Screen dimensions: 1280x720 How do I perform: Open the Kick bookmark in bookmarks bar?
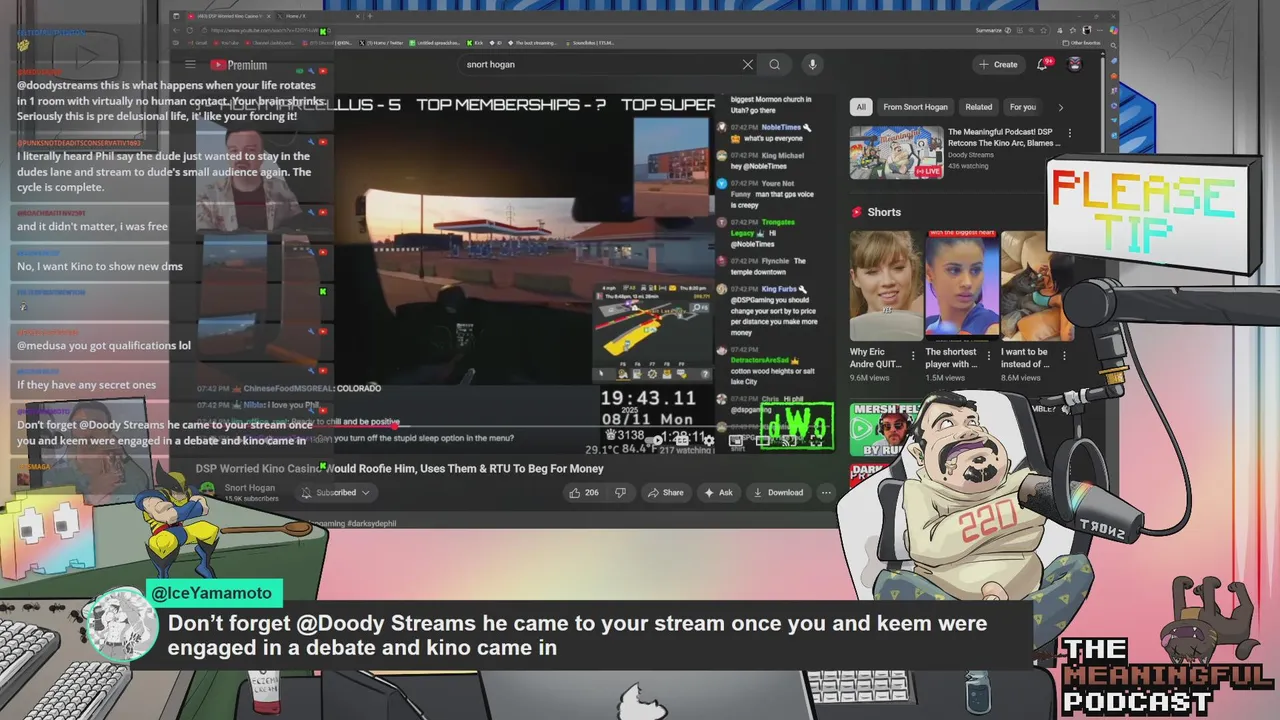pyautogui.click(x=474, y=43)
